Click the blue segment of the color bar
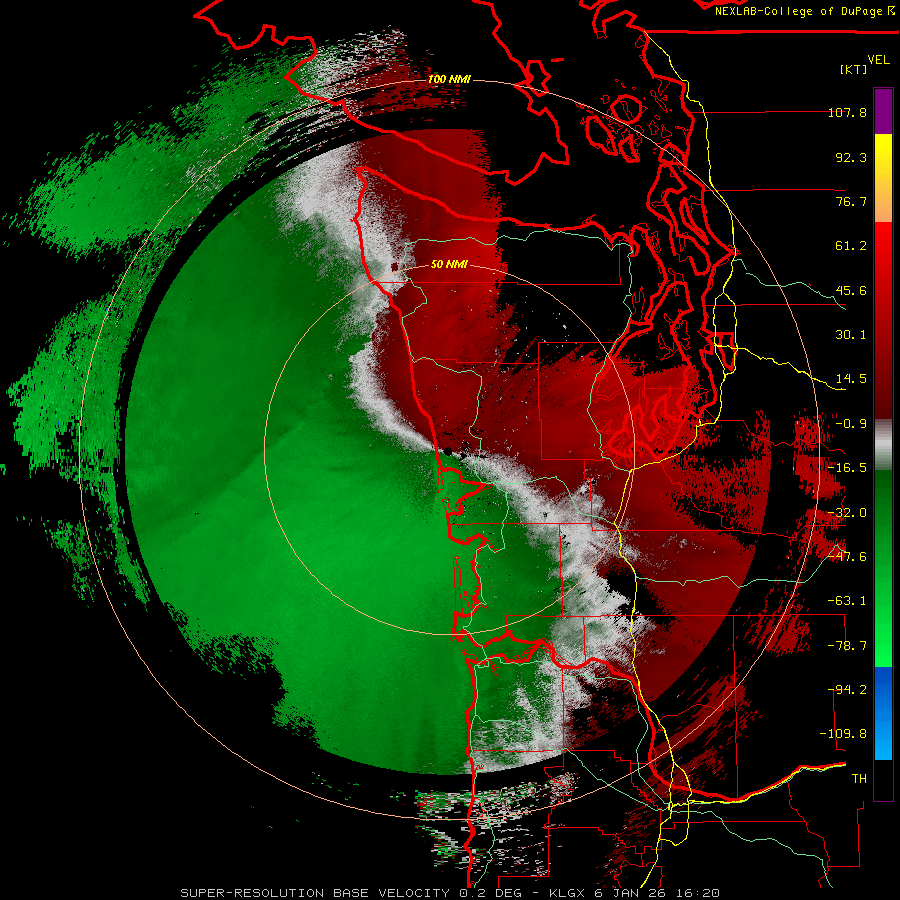The height and width of the screenshot is (900, 900). [883, 713]
